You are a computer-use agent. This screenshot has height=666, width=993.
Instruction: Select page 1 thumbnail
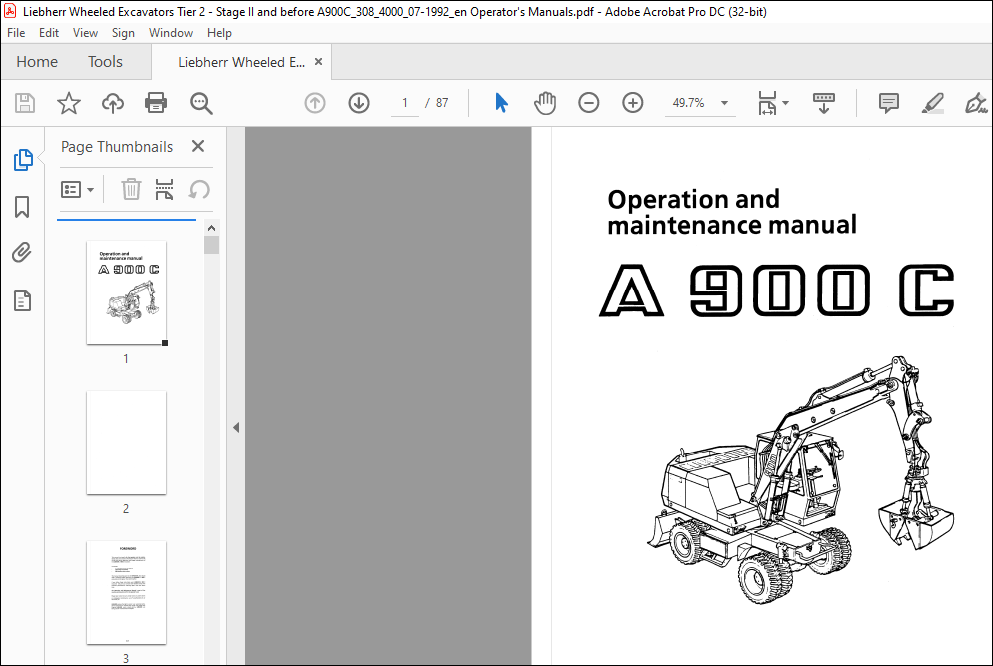click(x=127, y=292)
